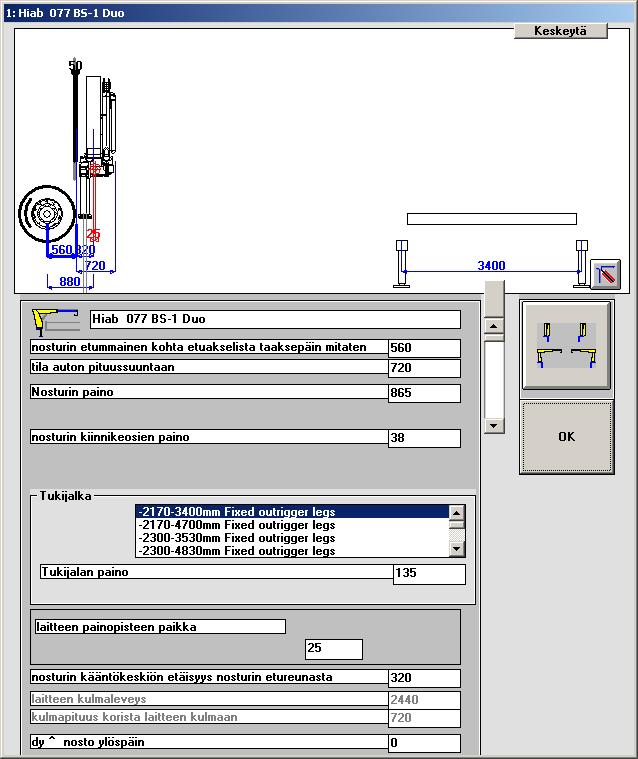Edit the Tukijalan paino value 135
This screenshot has width=638, height=759.
[429, 574]
